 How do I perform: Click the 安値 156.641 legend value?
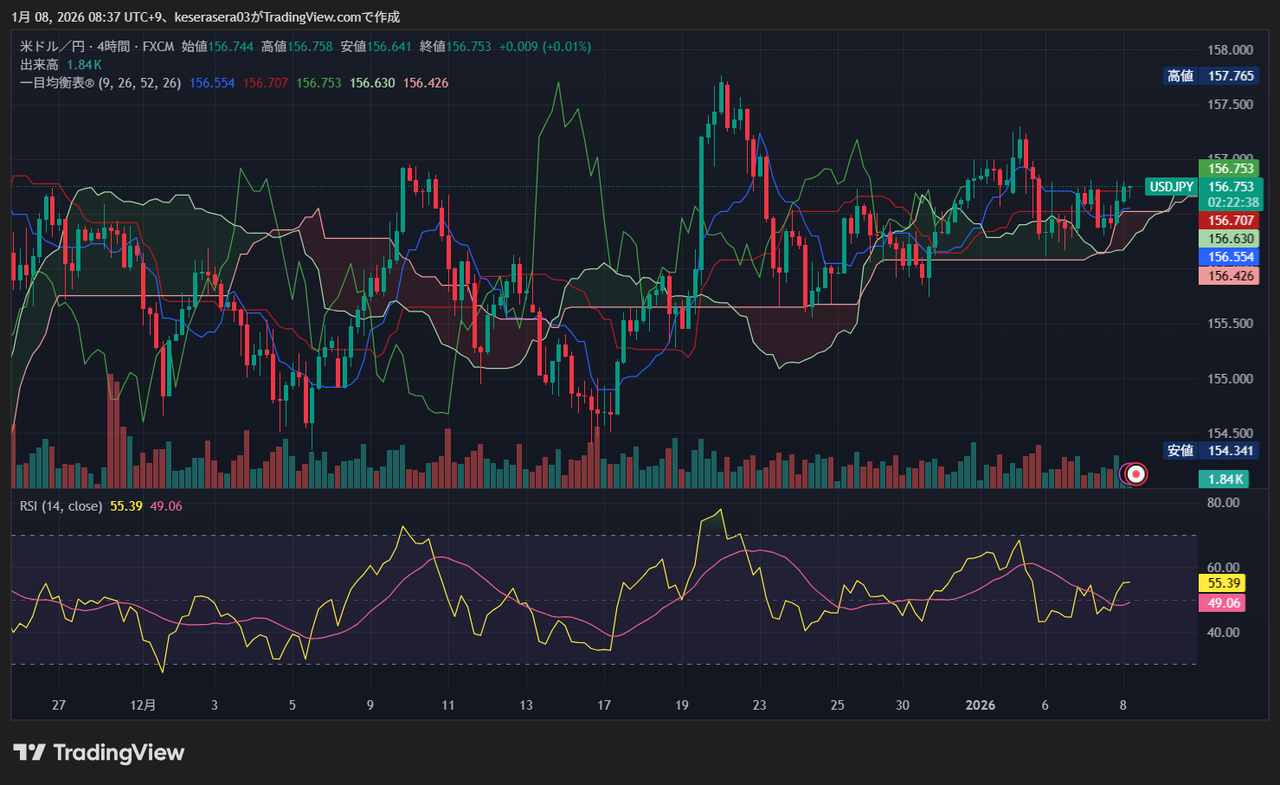[x=376, y=46]
